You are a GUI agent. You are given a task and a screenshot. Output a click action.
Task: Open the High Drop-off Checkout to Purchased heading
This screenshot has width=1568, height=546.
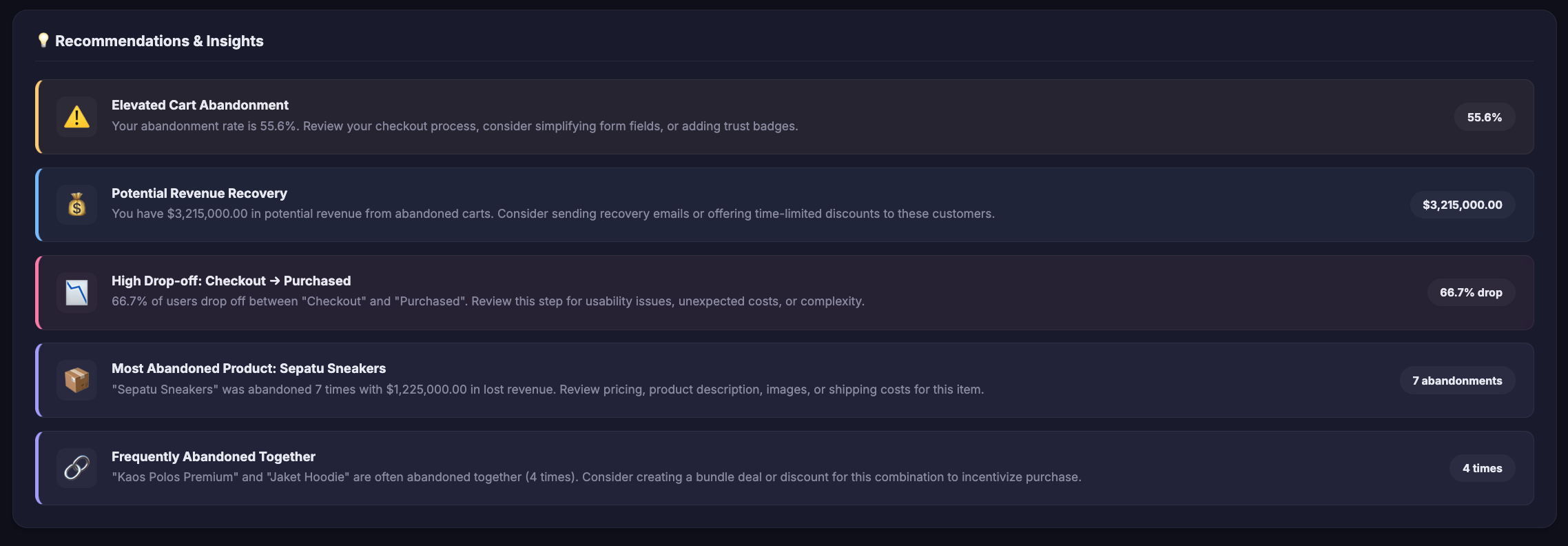point(231,281)
